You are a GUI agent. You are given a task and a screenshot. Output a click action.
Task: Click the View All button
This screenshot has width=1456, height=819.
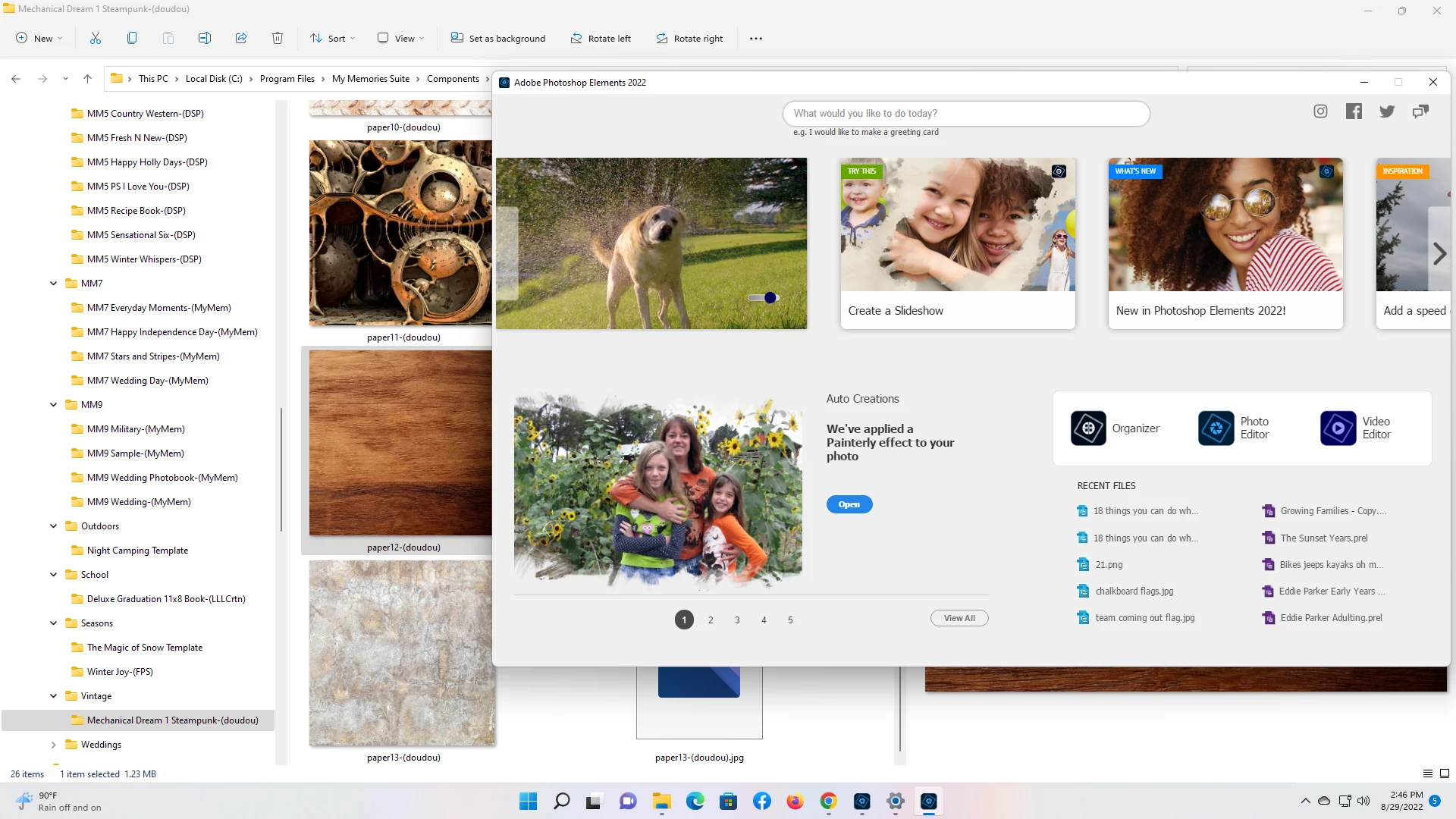(x=959, y=619)
